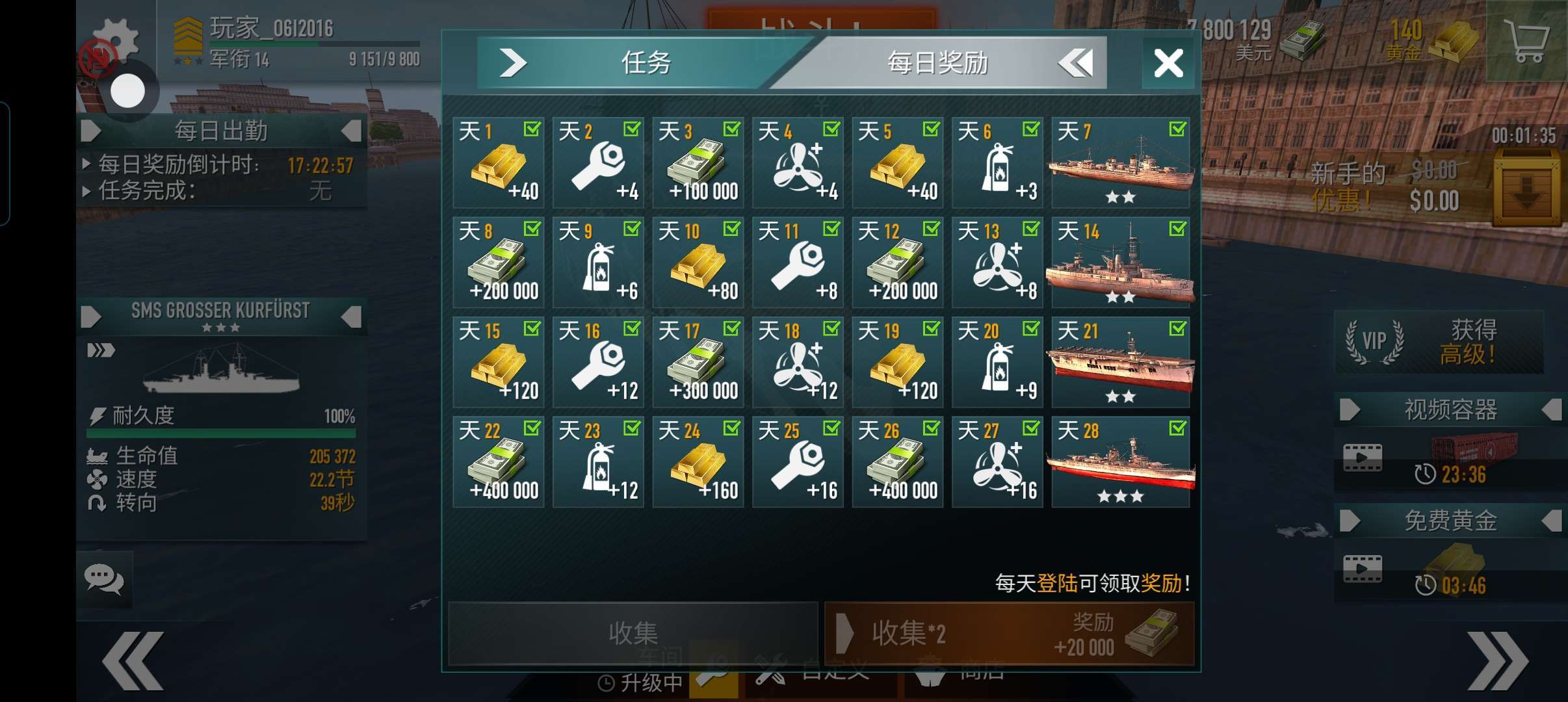Expand the 视频容器 panel arrow
Viewport: 1568px width, 702px height.
[x=1351, y=409]
